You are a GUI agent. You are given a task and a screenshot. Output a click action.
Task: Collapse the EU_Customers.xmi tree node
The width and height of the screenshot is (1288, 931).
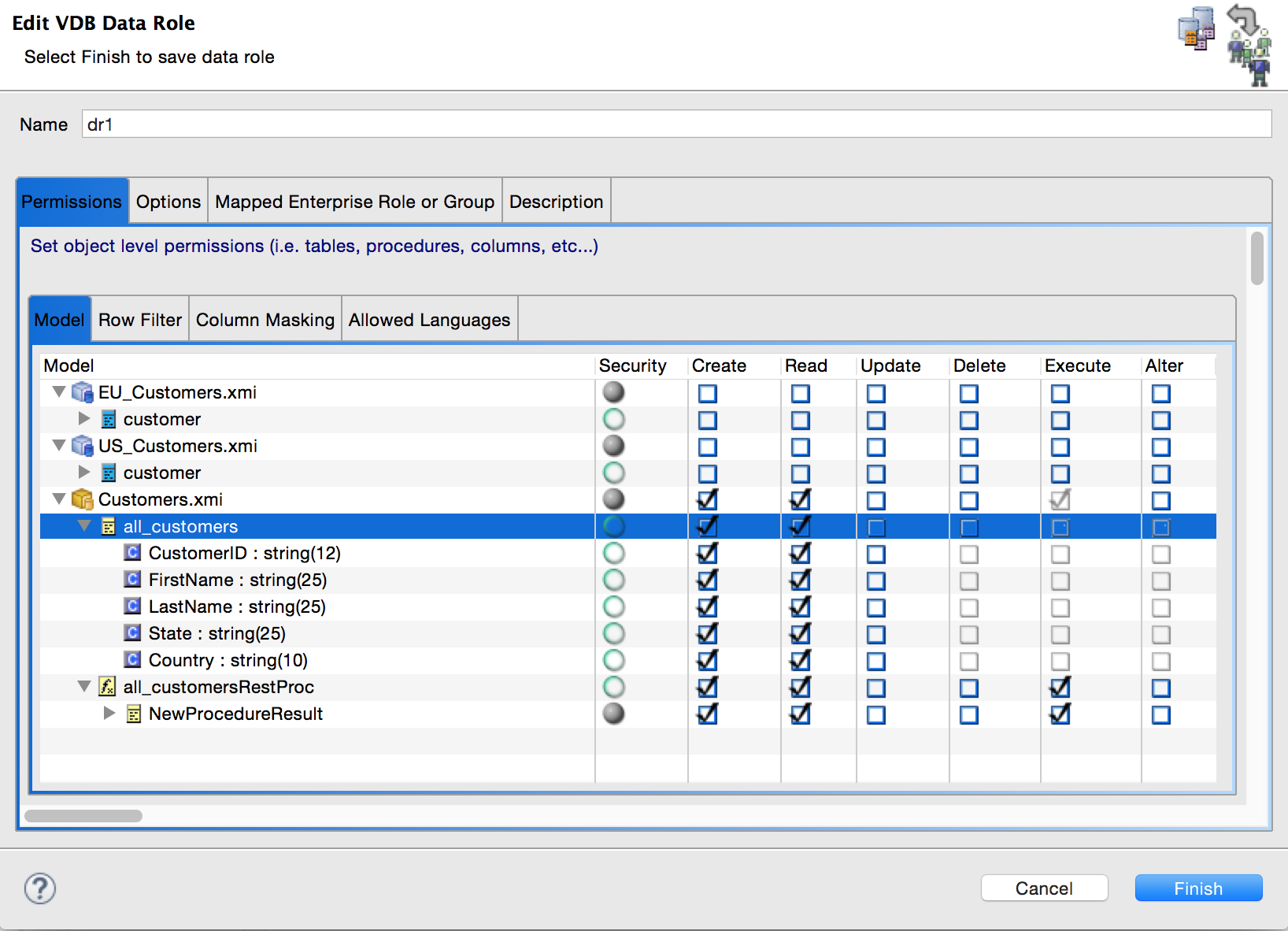point(57,392)
